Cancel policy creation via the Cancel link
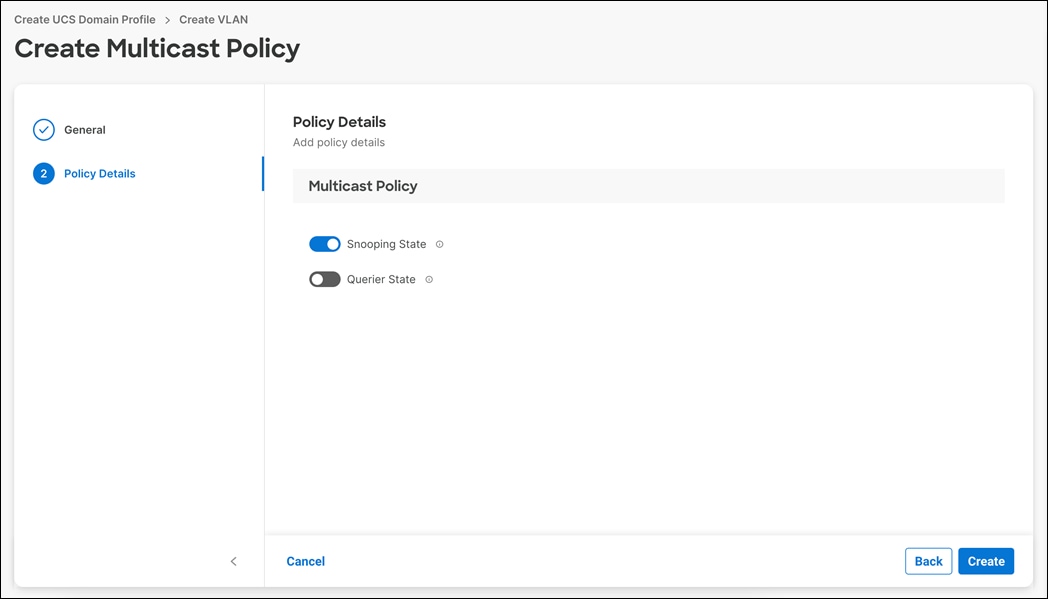This screenshot has width=1048, height=599. 305,561
